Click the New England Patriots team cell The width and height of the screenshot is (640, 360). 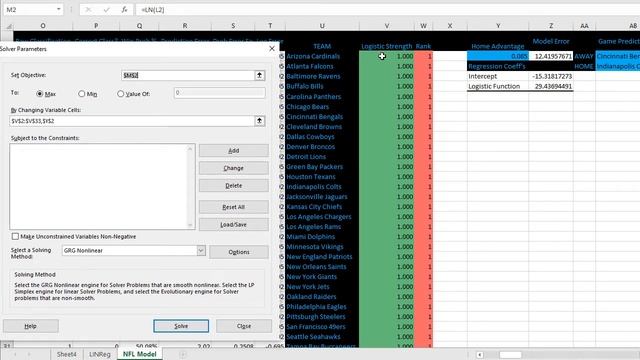click(322, 257)
